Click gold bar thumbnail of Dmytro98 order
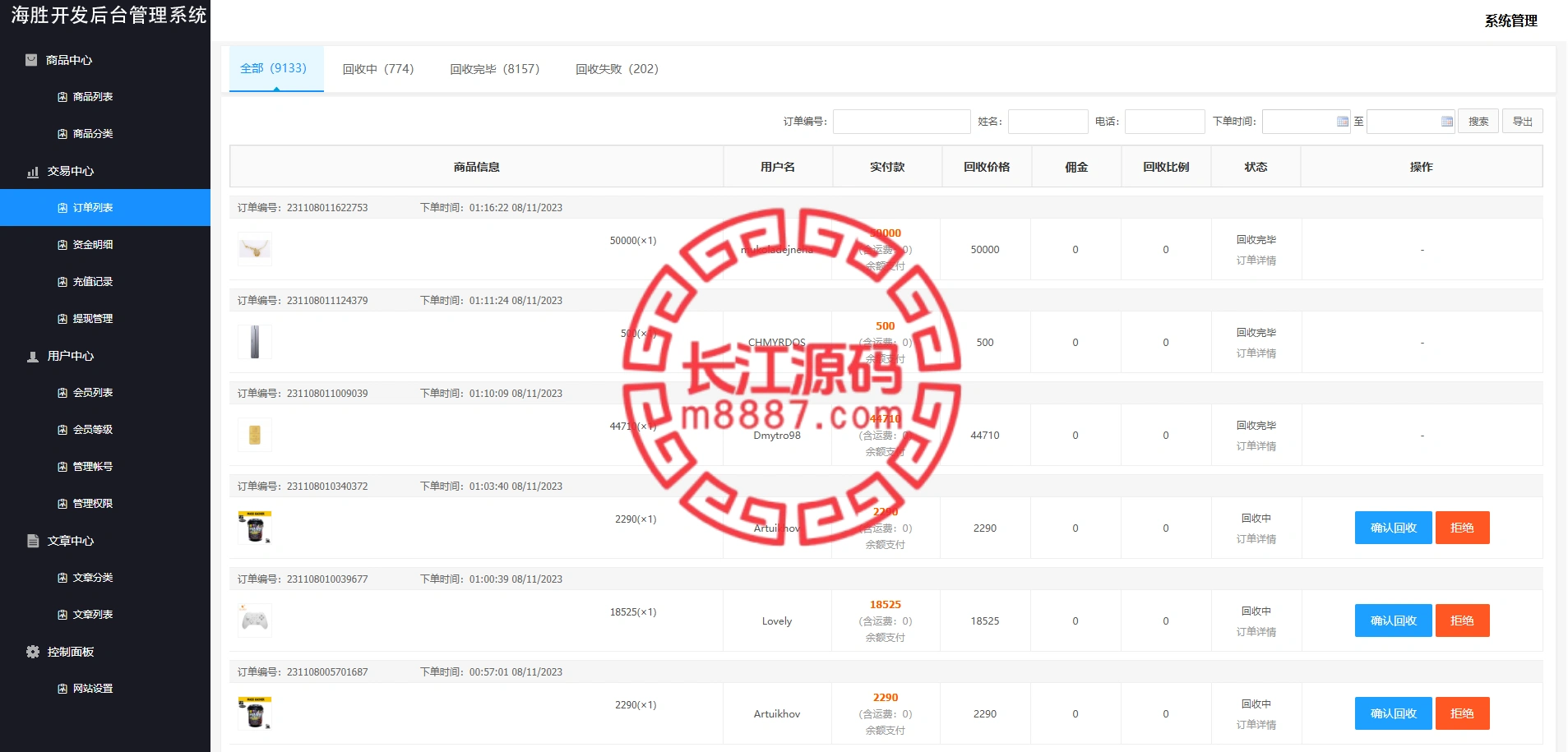 pyautogui.click(x=255, y=435)
